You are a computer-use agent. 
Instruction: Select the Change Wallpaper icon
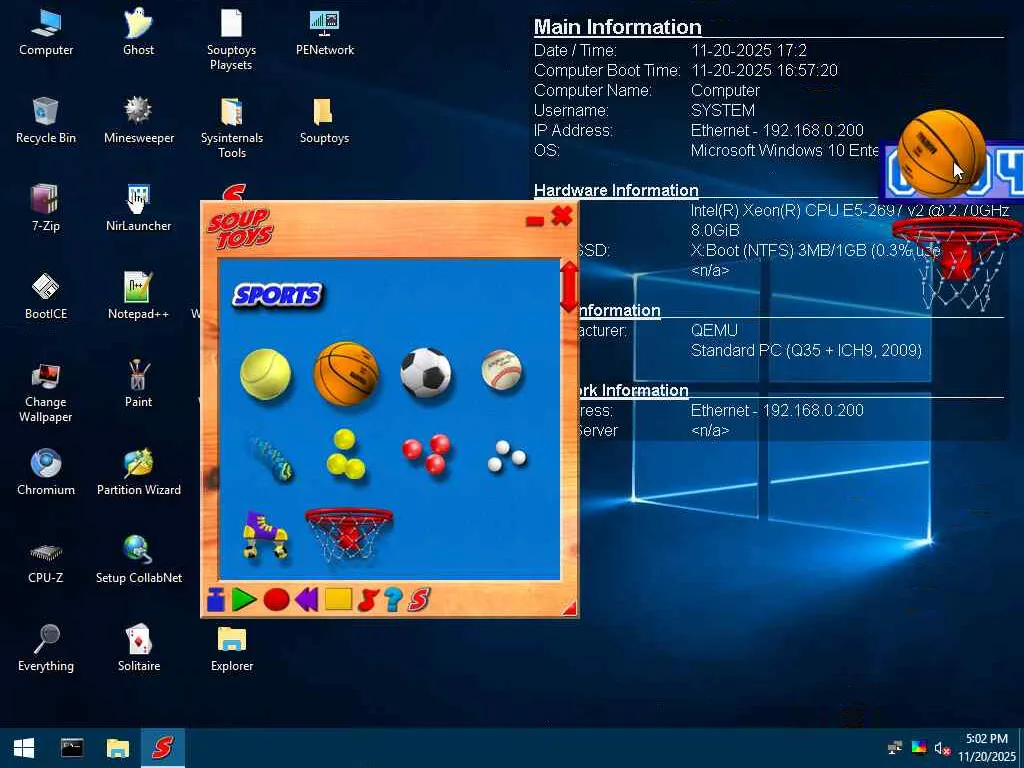coord(46,392)
